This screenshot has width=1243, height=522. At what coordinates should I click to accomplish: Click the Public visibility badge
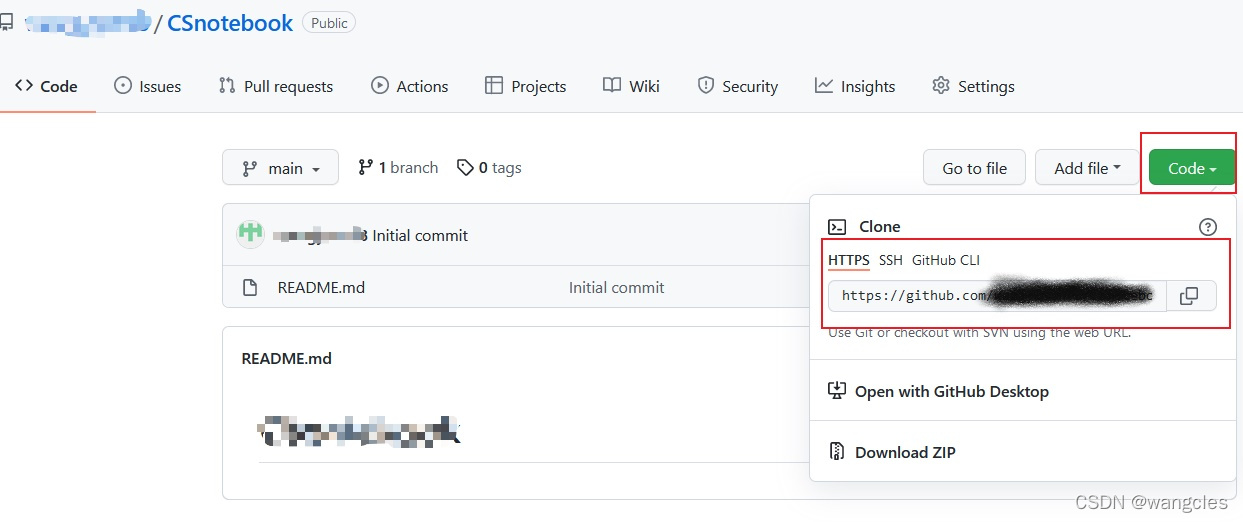tap(329, 23)
